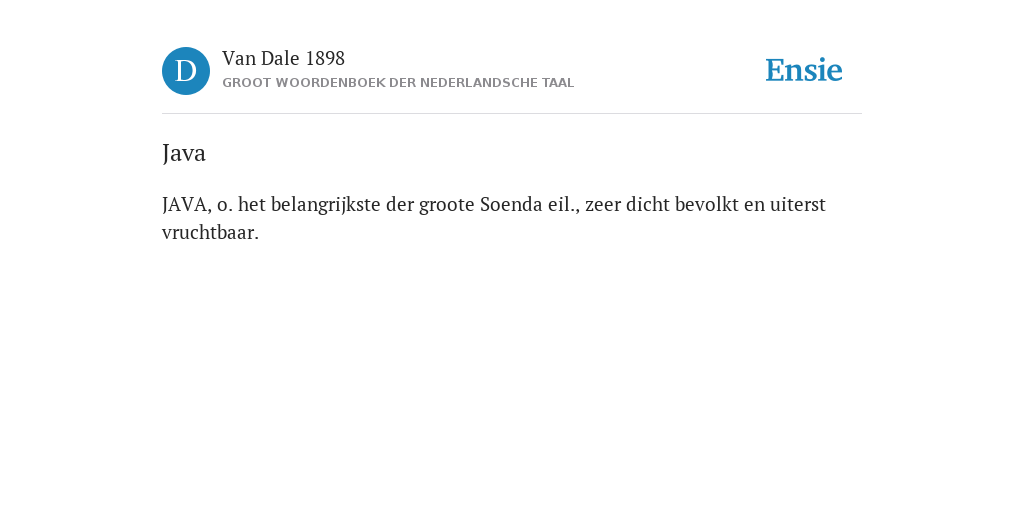The width and height of the screenshot is (1024, 512).
Task: Click the word dicht in the definition
Action: tap(648, 205)
